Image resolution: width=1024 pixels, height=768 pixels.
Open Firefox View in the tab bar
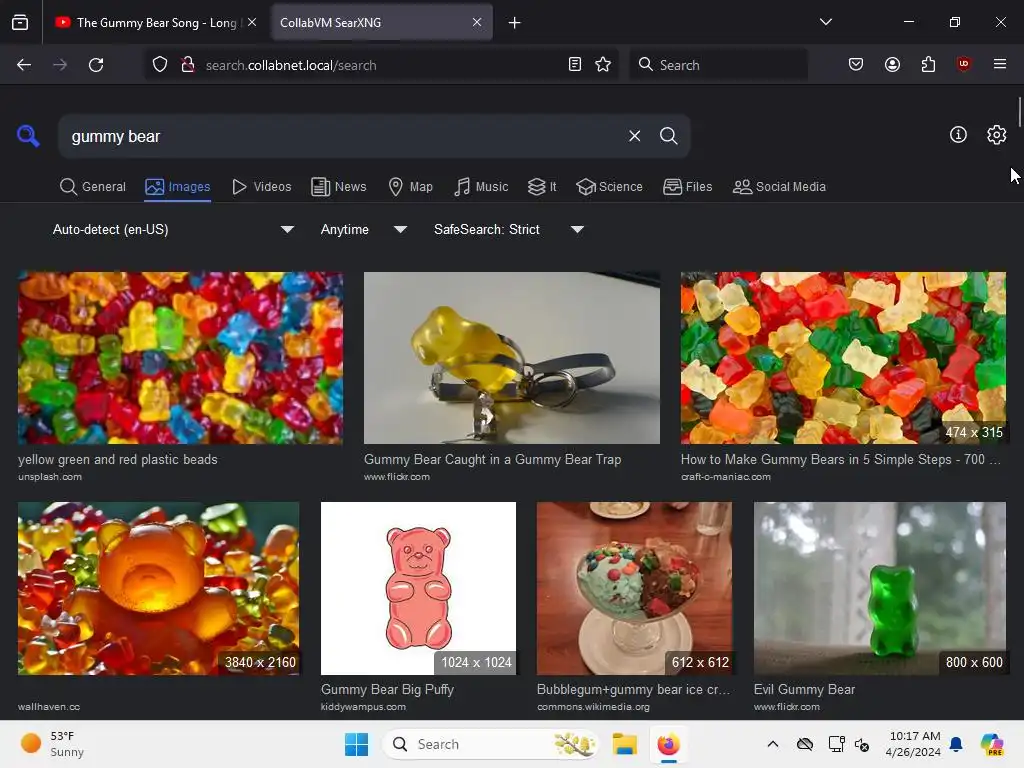pos(20,22)
